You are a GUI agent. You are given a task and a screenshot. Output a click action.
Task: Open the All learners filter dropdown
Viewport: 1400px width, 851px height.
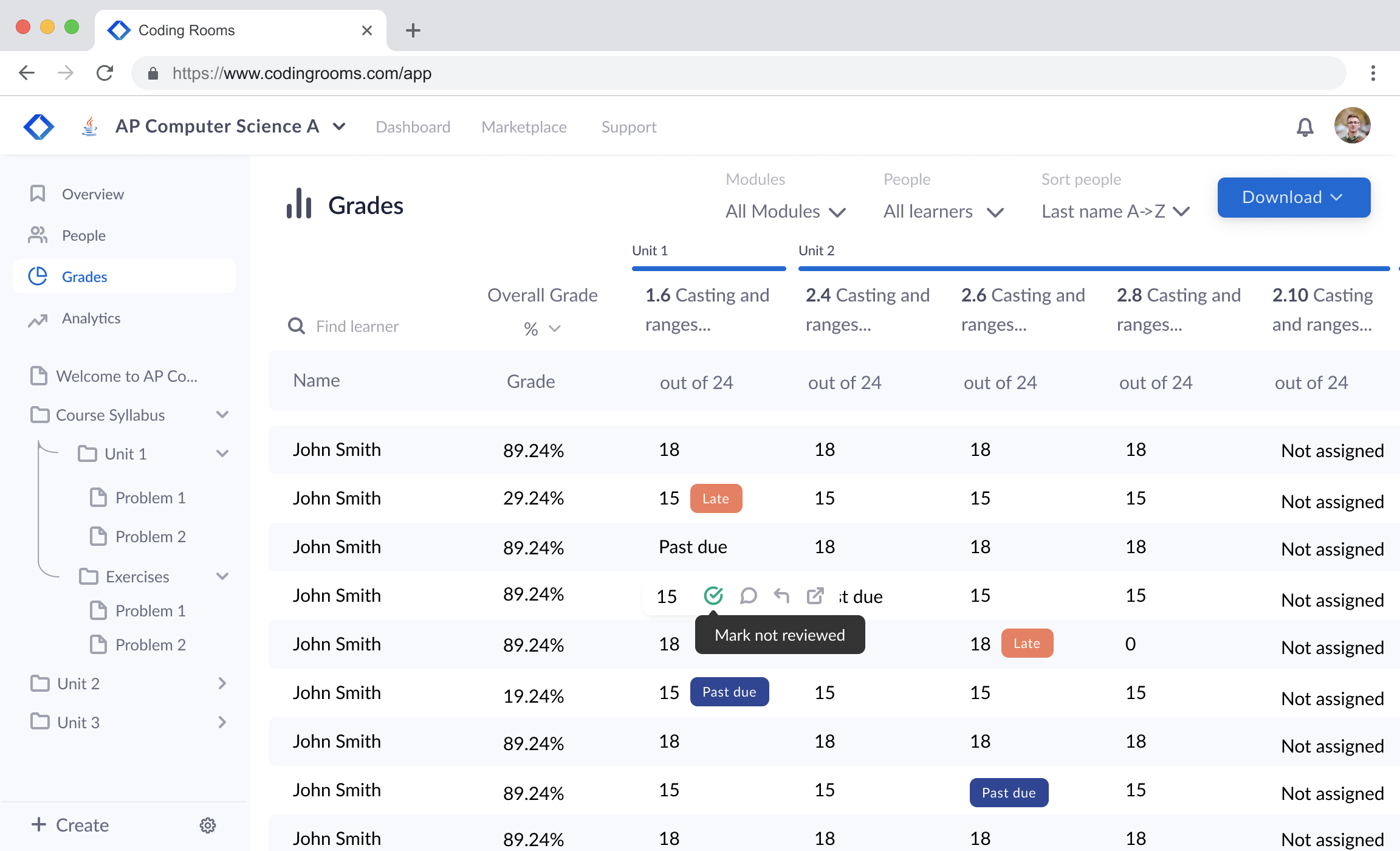click(943, 212)
